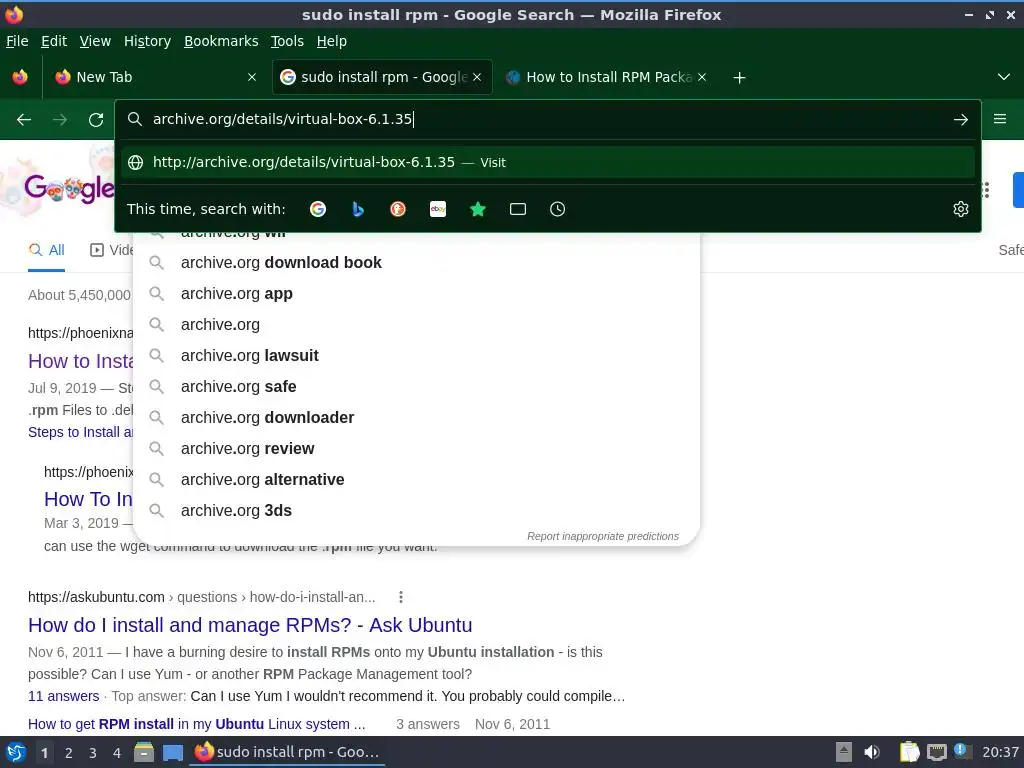Expand the list all tabs chevron
This screenshot has height=768, width=1024.
[x=1004, y=77]
